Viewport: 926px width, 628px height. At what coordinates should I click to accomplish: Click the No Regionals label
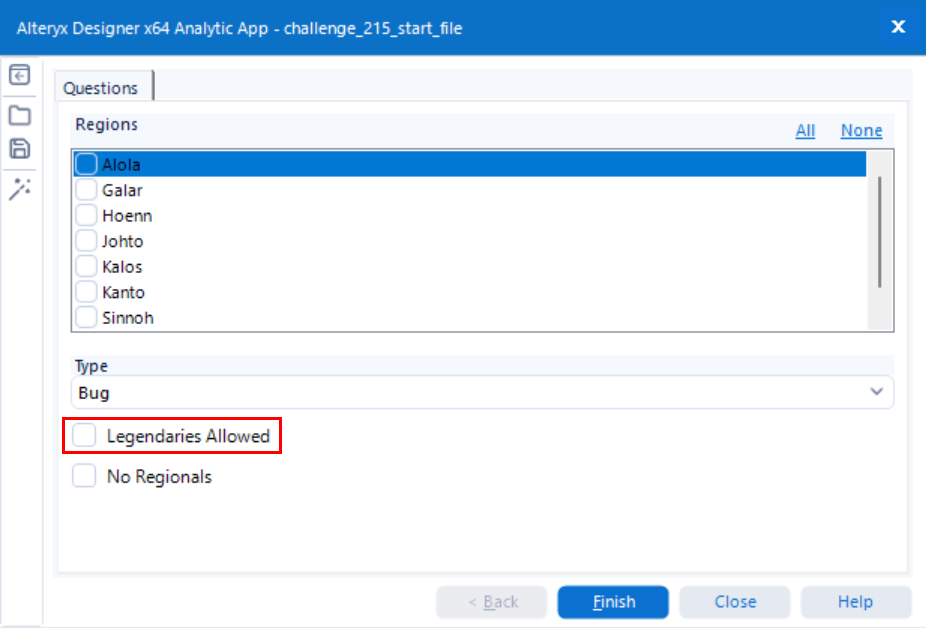coord(159,477)
